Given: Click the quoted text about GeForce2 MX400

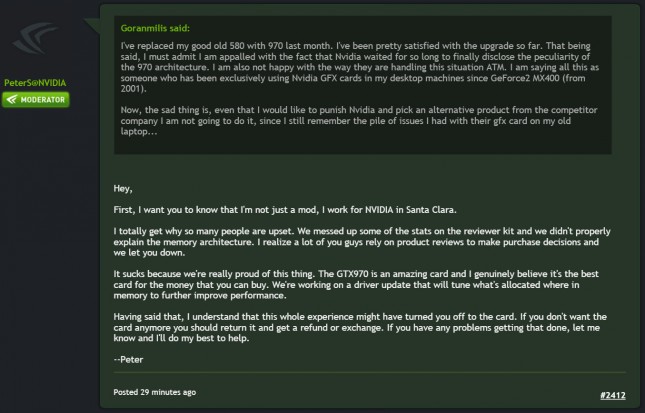Looking at the screenshot, I should (x=360, y=67).
